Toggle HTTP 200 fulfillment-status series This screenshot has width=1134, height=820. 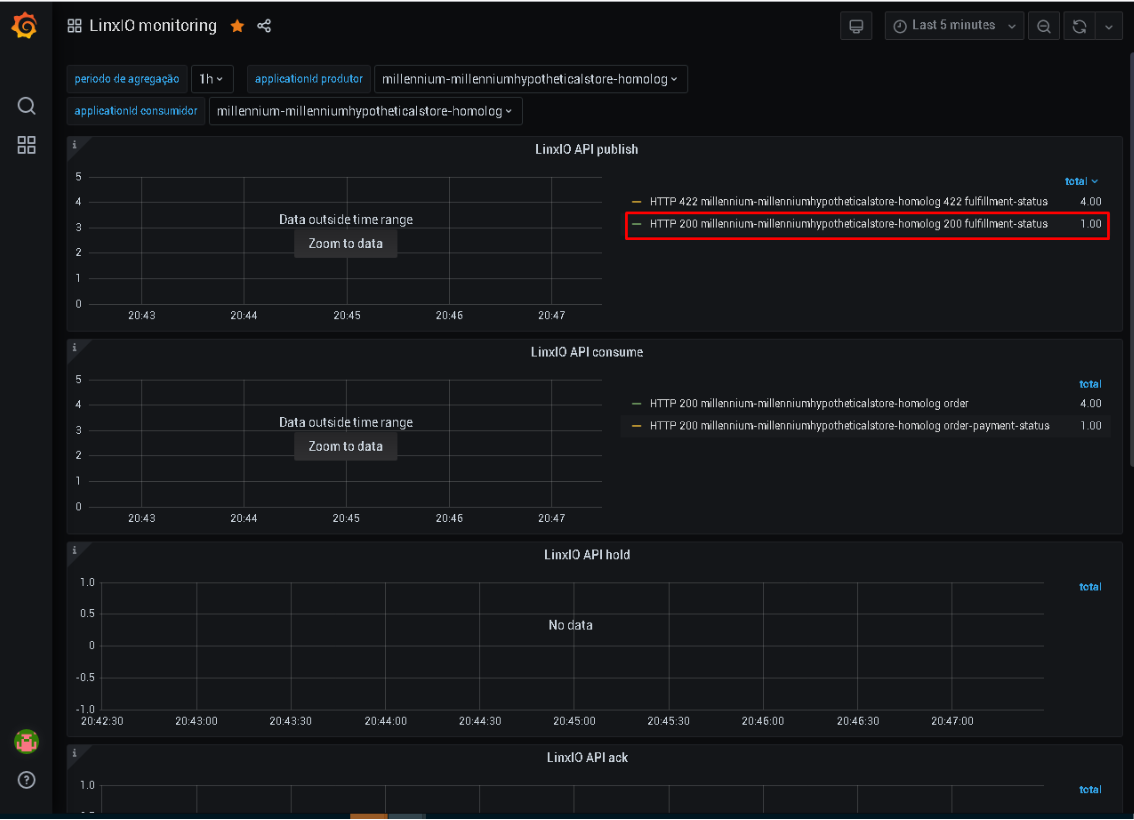coord(848,224)
